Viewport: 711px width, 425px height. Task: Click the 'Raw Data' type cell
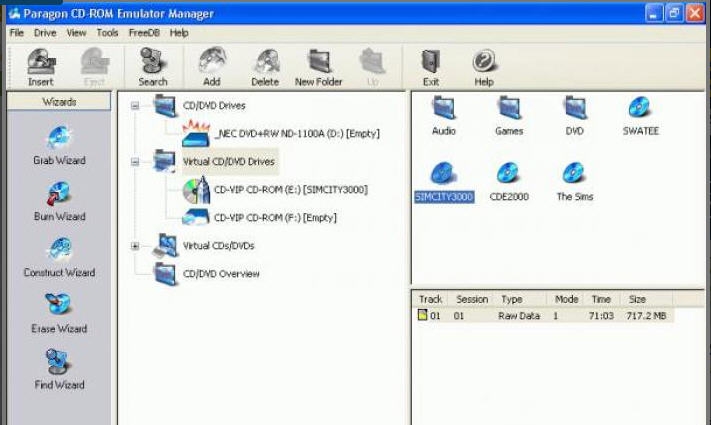coord(519,316)
